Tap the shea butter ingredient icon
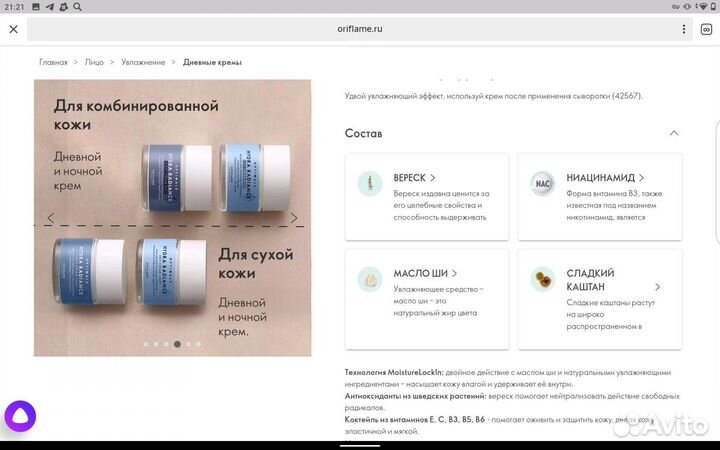720x450 pixels. 370,278
